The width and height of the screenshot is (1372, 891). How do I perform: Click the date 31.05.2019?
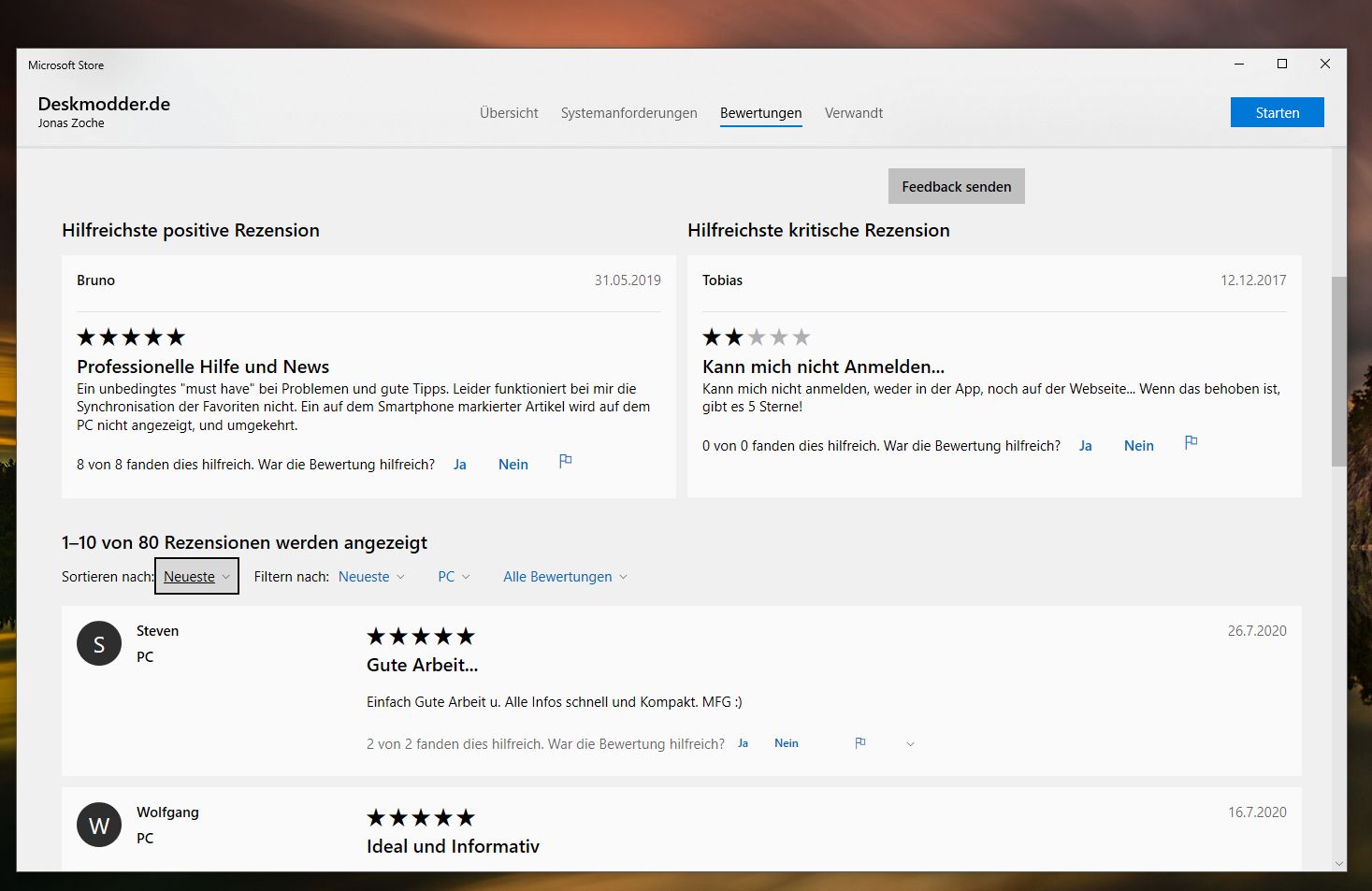pyautogui.click(x=628, y=280)
